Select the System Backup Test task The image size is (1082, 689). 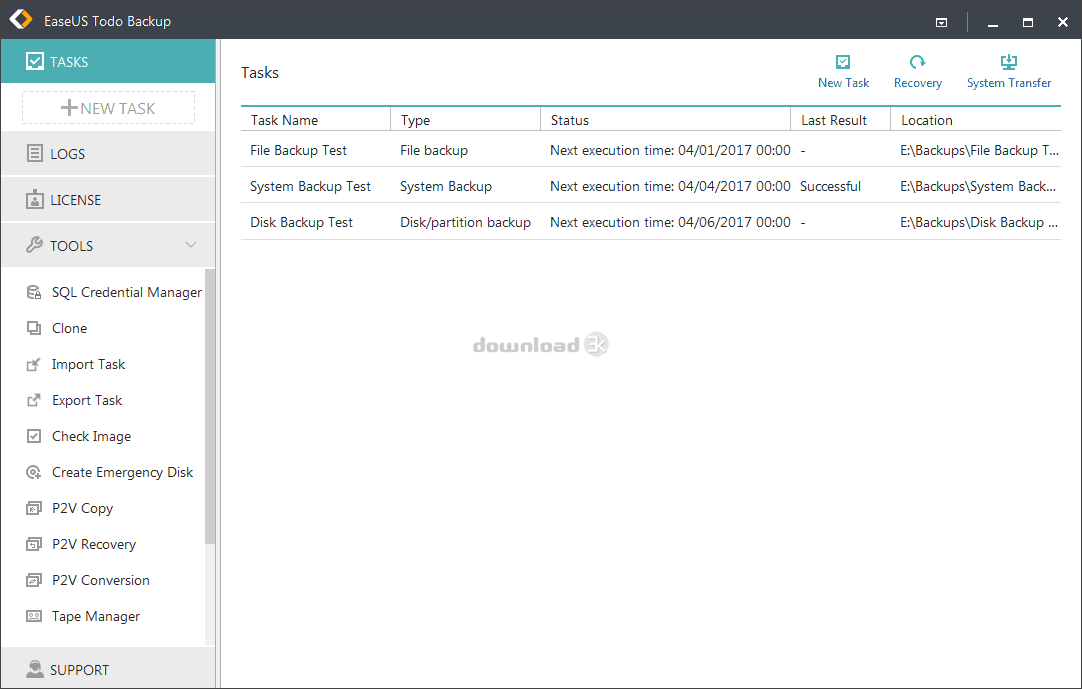pyautogui.click(x=310, y=186)
